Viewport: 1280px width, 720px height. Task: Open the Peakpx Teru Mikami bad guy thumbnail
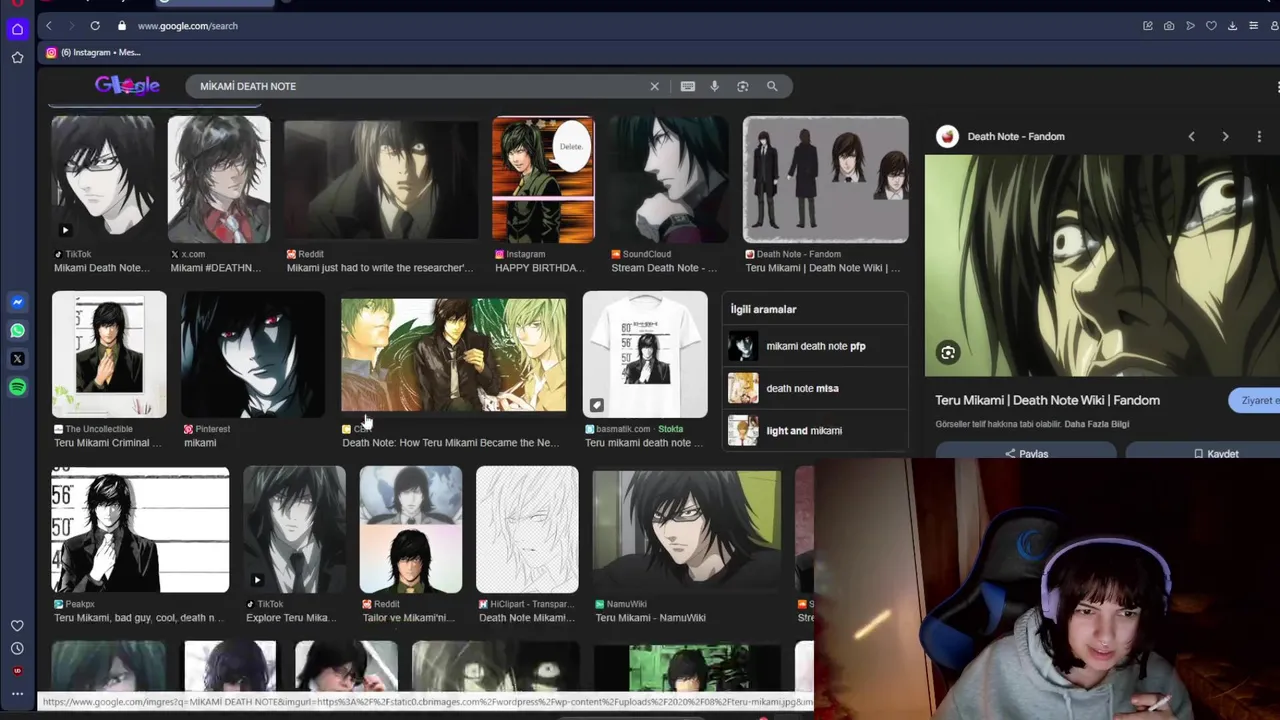pyautogui.click(x=140, y=530)
